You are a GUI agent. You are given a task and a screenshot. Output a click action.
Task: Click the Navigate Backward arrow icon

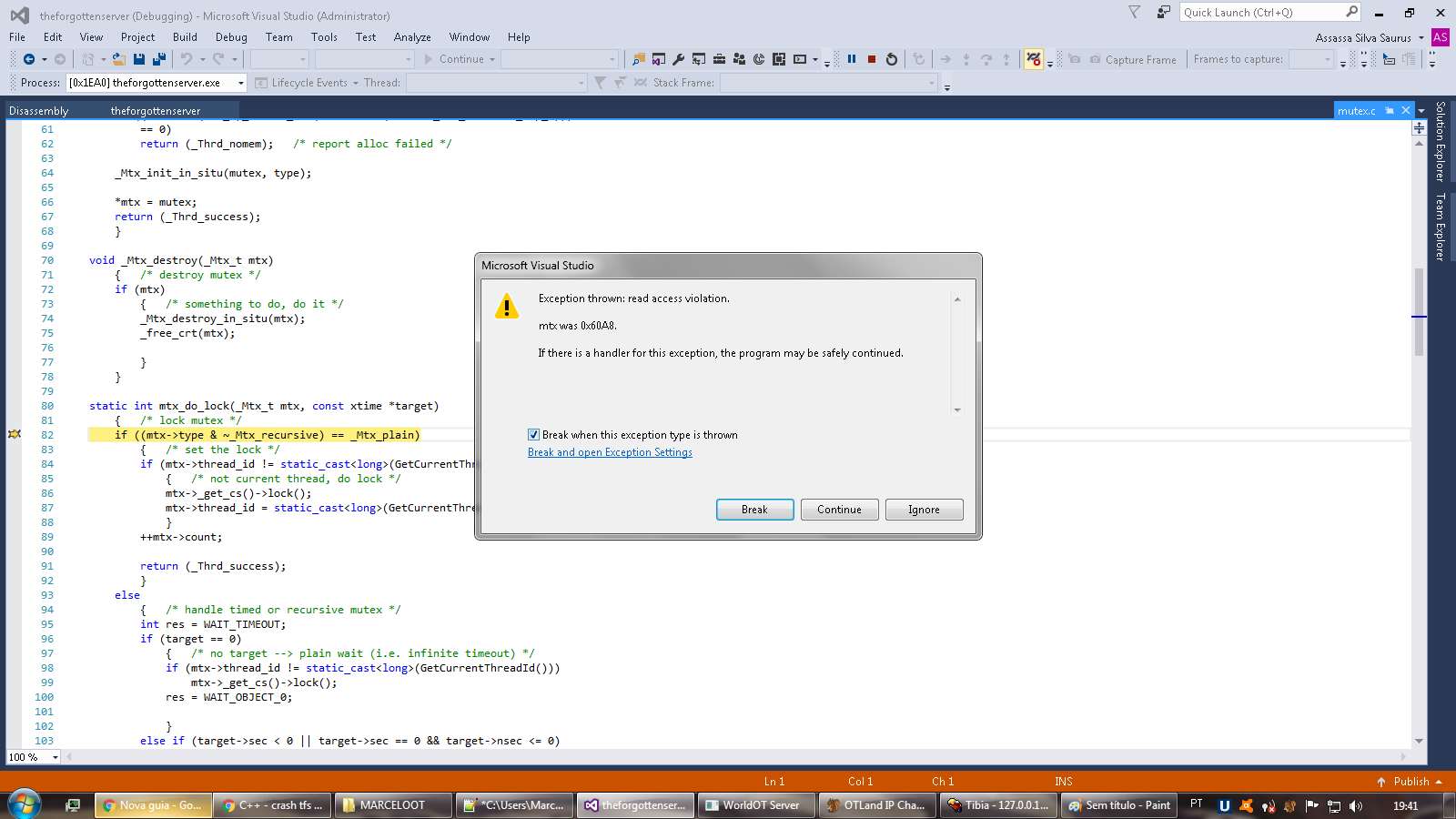click(29, 59)
